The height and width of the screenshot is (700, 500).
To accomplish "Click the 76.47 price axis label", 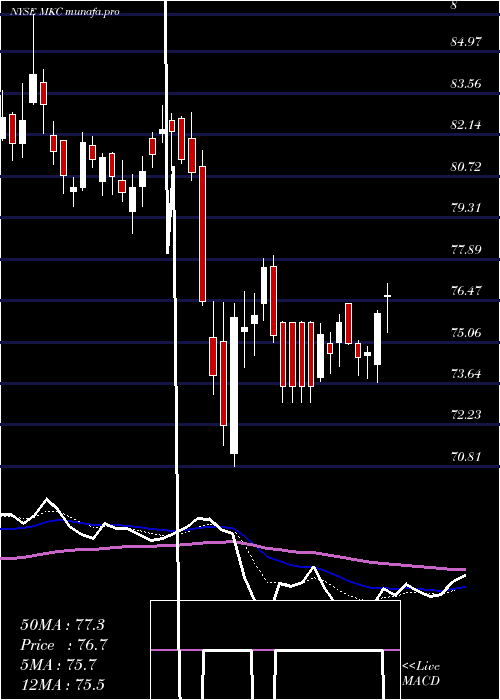I will pos(466,291).
